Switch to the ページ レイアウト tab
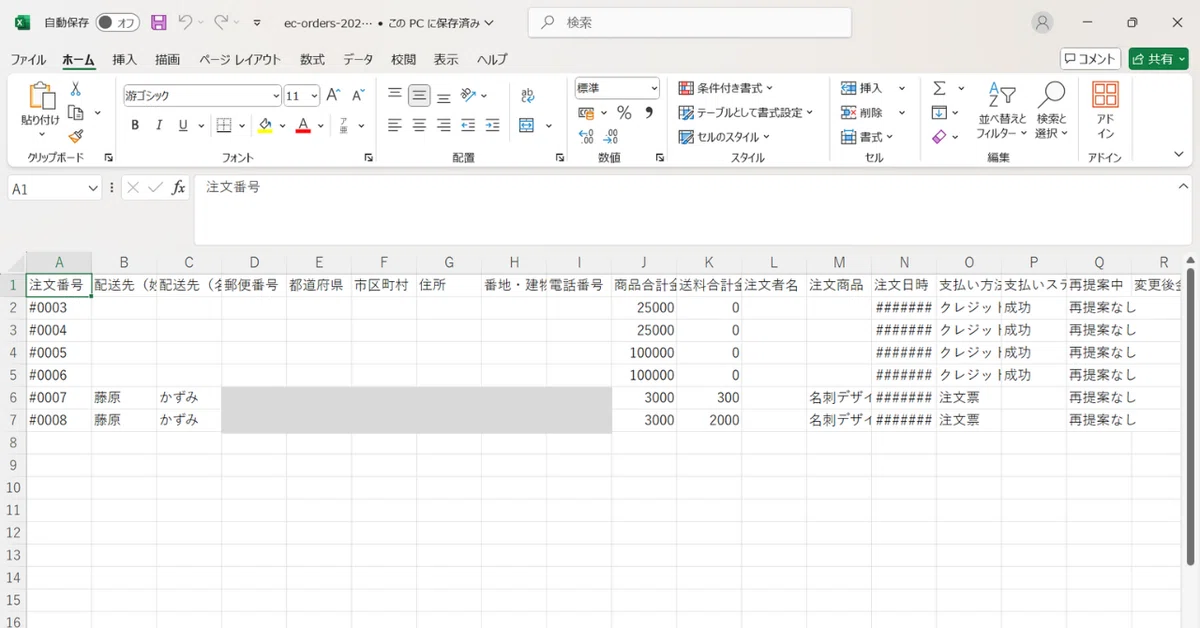 (240, 59)
